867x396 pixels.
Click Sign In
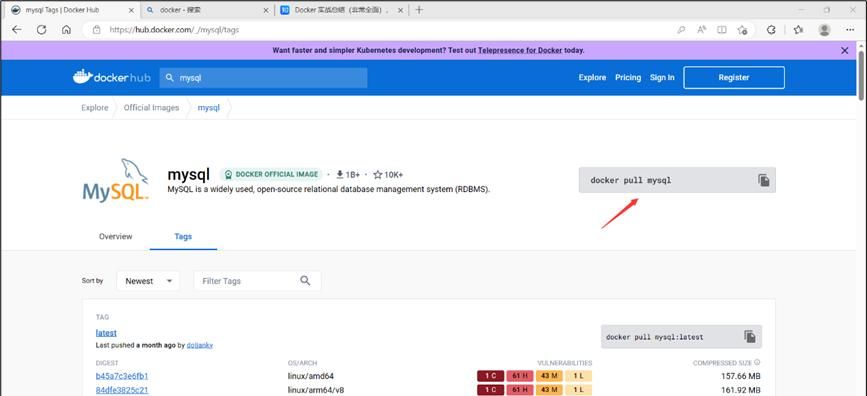662,77
